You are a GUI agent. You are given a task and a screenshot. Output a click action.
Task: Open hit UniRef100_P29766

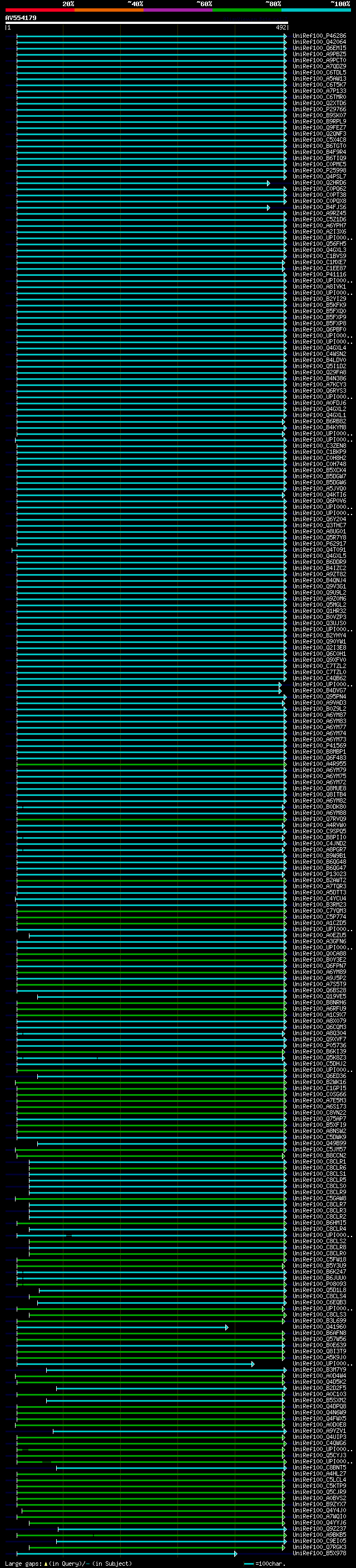coord(319,110)
